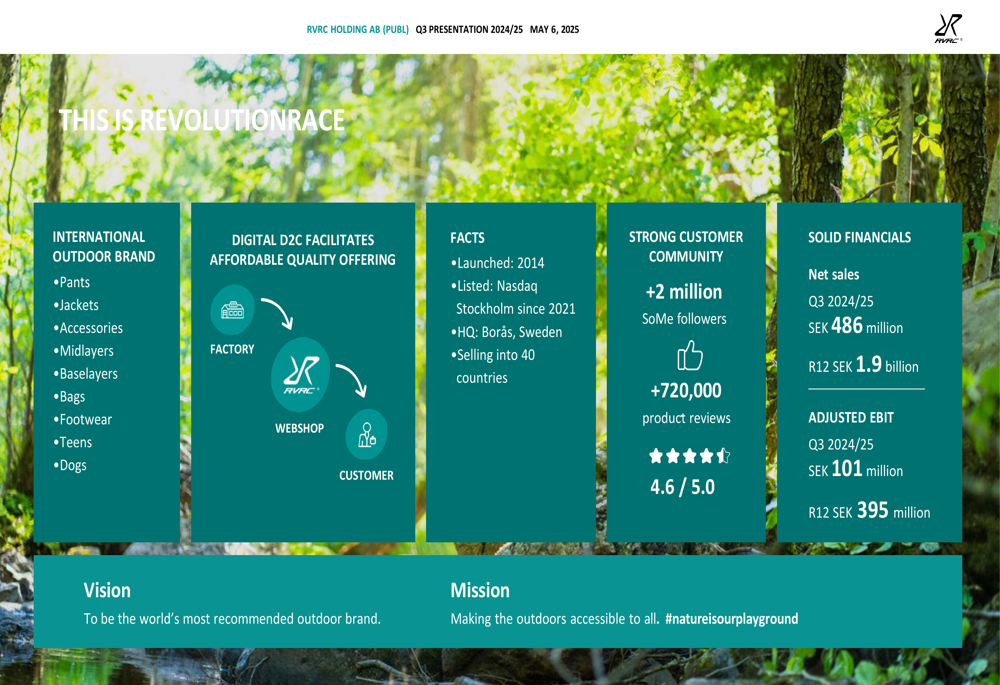Click the '+2 million' figure

click(x=684, y=292)
